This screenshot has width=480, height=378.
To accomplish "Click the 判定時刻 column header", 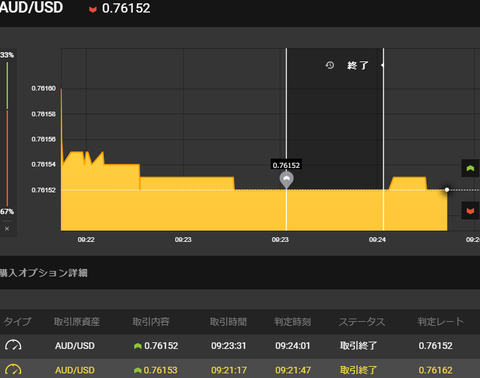I will pos(293,322).
